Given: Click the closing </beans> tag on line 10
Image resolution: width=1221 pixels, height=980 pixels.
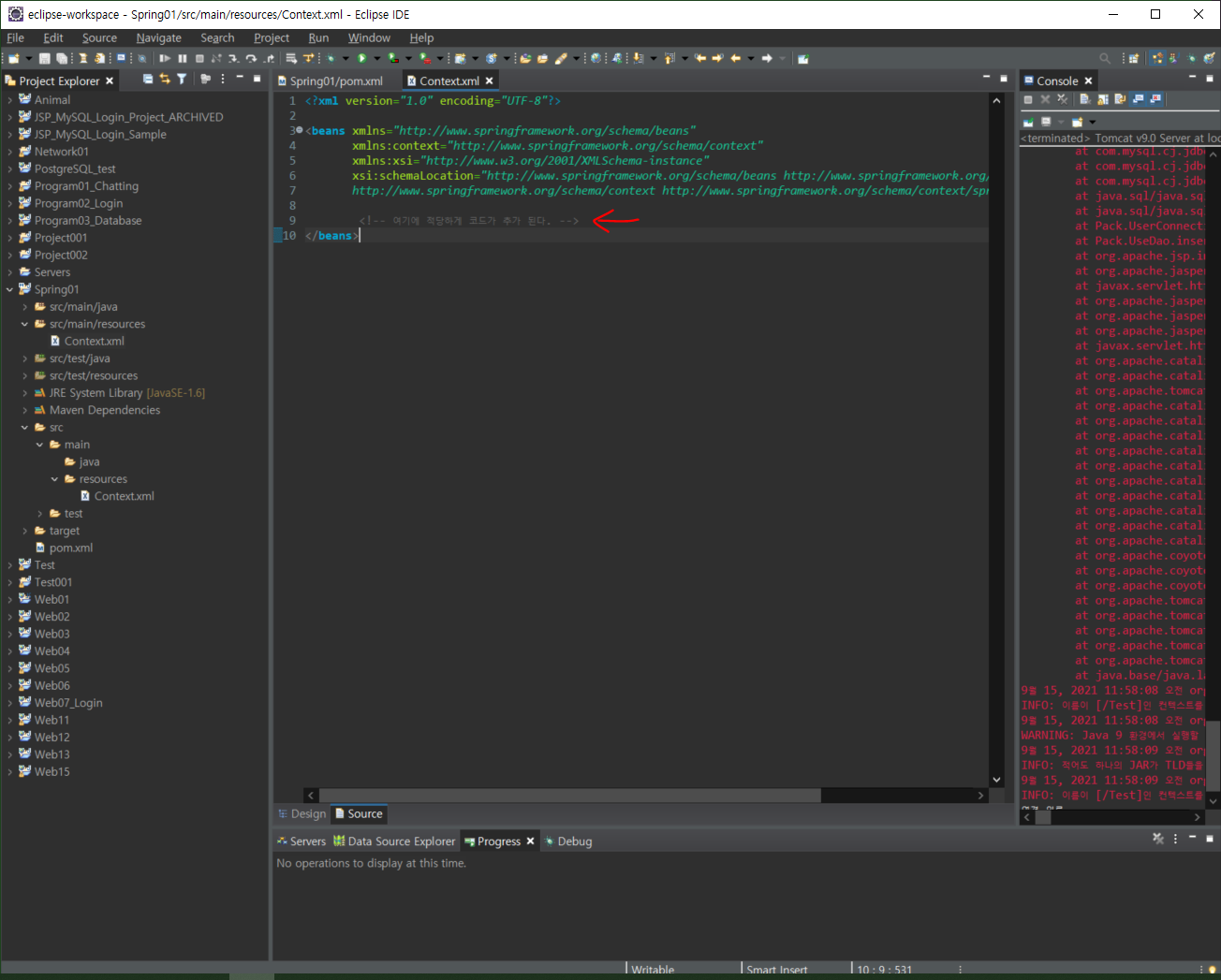Looking at the screenshot, I should 331,236.
